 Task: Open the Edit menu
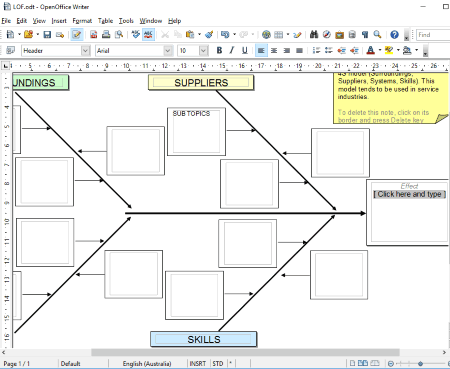(x=22, y=21)
